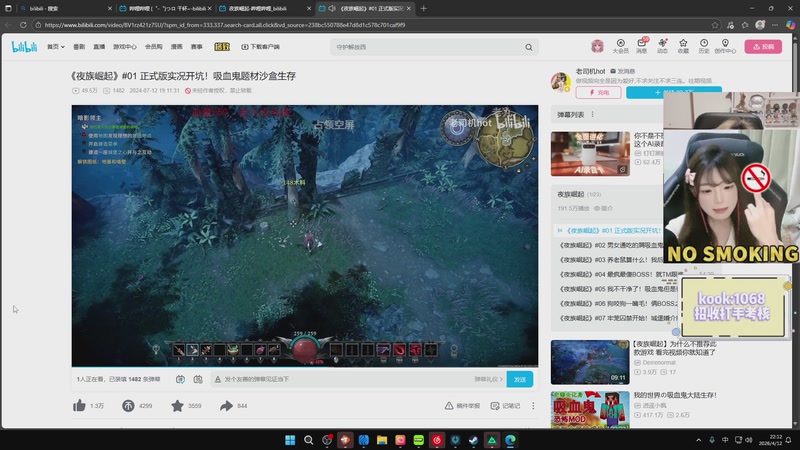
Task: Favorite the video with star icon
Action: pyautogui.click(x=177, y=406)
